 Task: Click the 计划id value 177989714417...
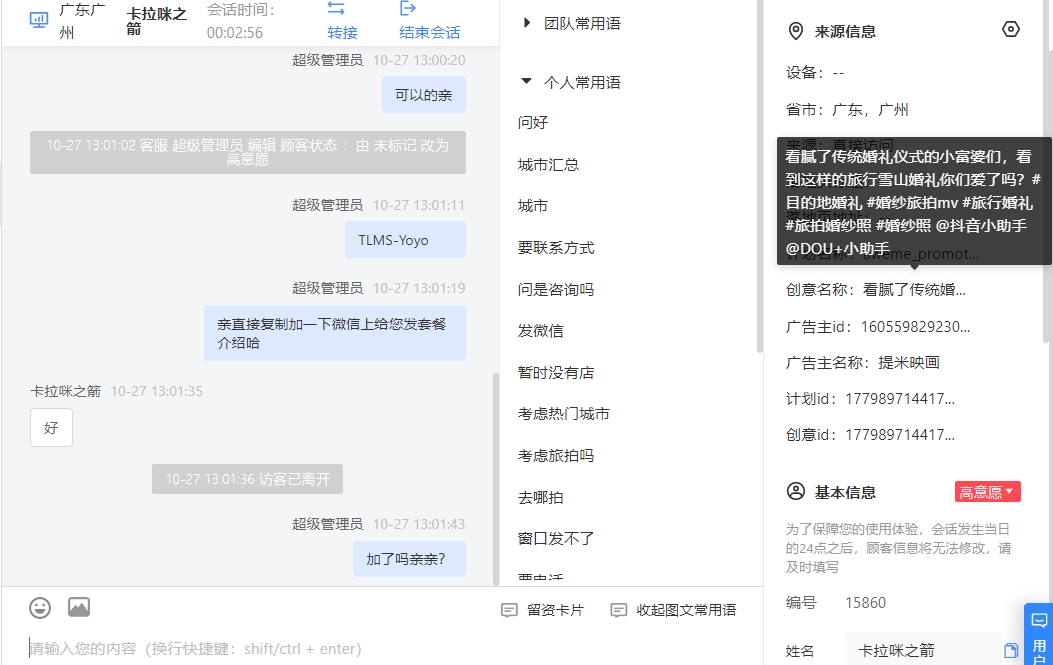900,399
